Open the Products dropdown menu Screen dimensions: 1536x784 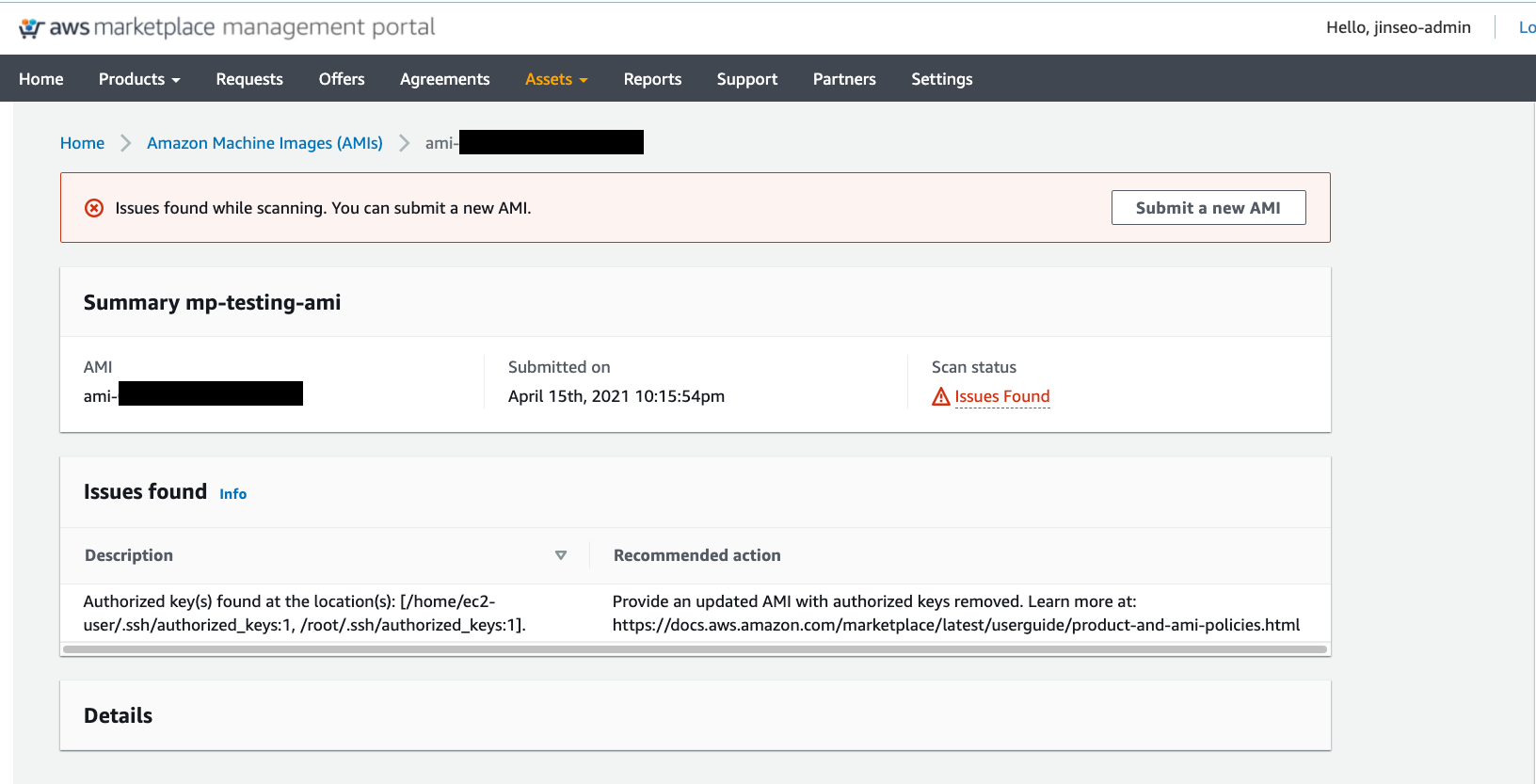point(139,79)
